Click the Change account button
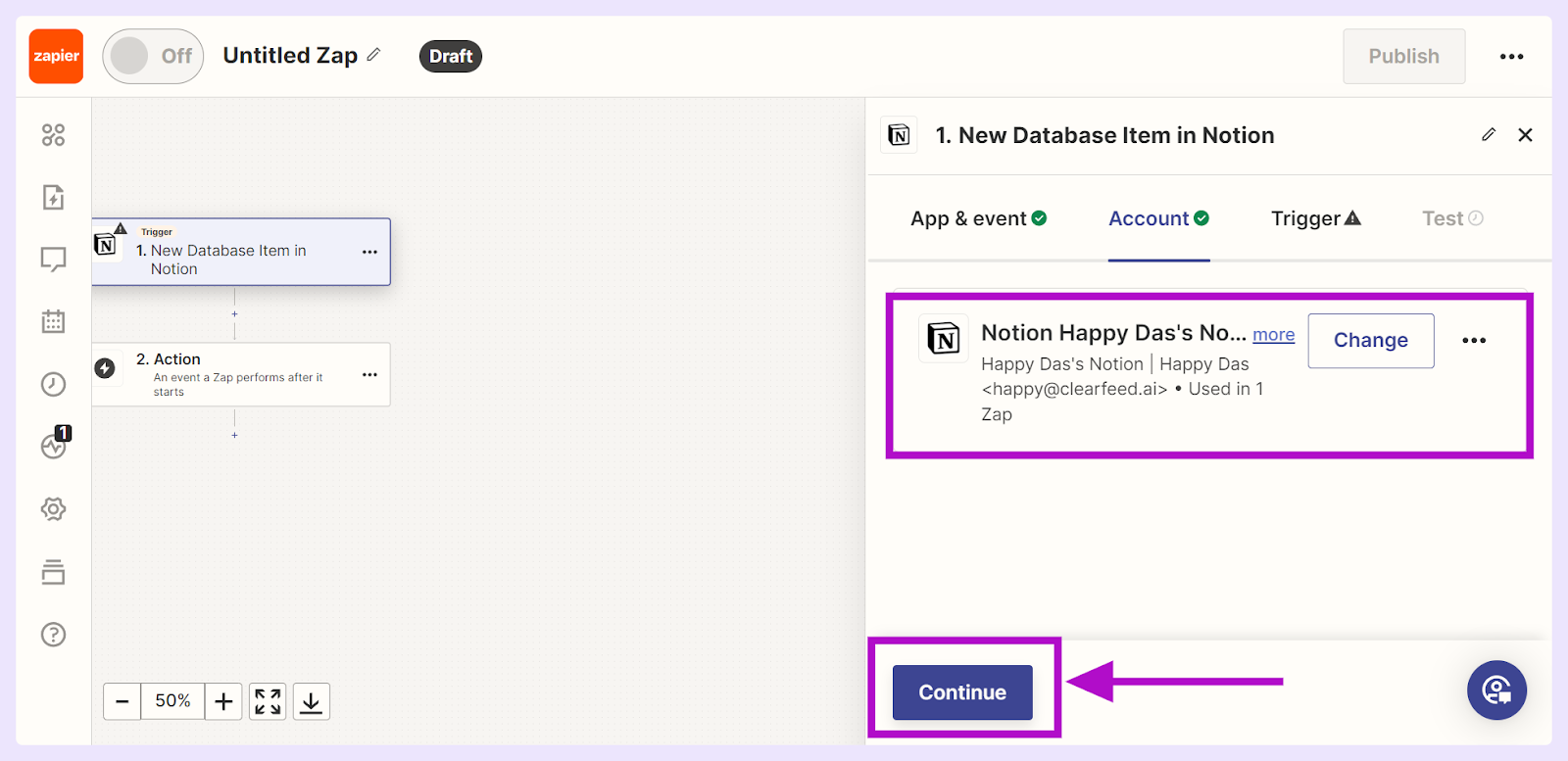1568x761 pixels. click(x=1371, y=341)
